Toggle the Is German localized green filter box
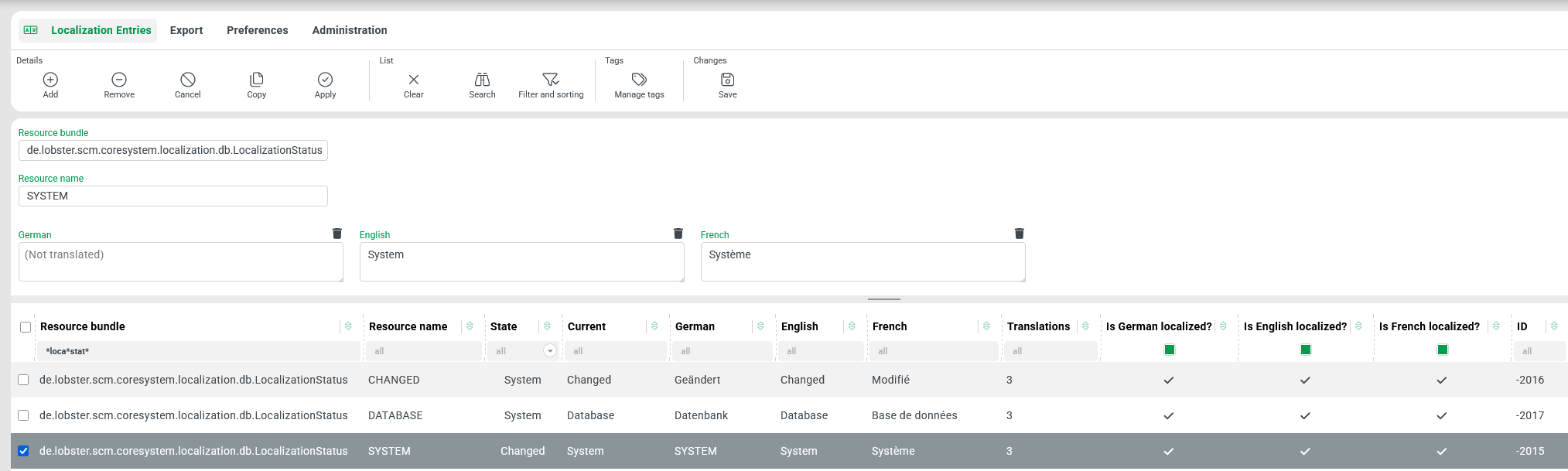The height and width of the screenshot is (471, 1568). point(1169,350)
